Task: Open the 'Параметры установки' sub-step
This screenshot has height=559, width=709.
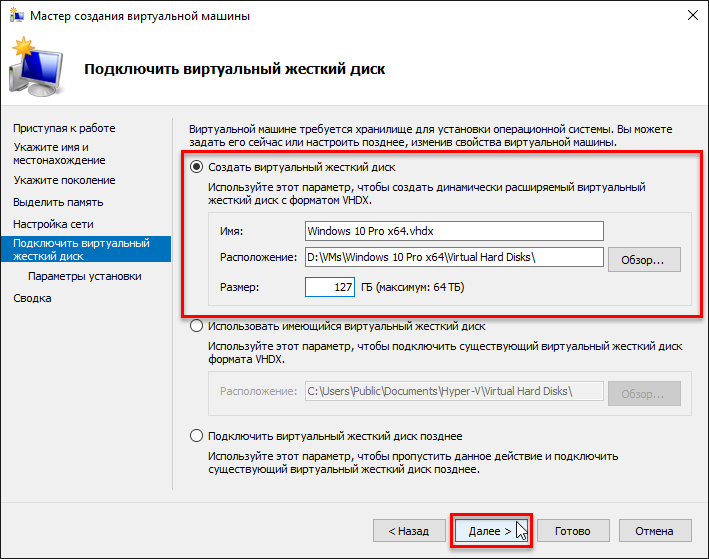Action: click(85, 276)
